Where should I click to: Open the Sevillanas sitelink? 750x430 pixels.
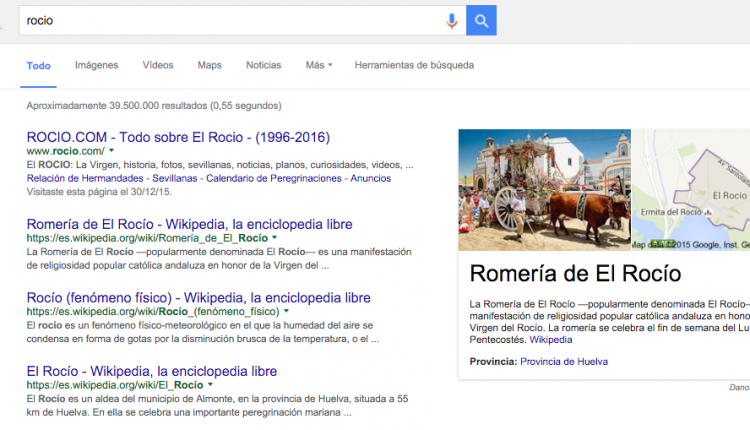[x=175, y=178]
